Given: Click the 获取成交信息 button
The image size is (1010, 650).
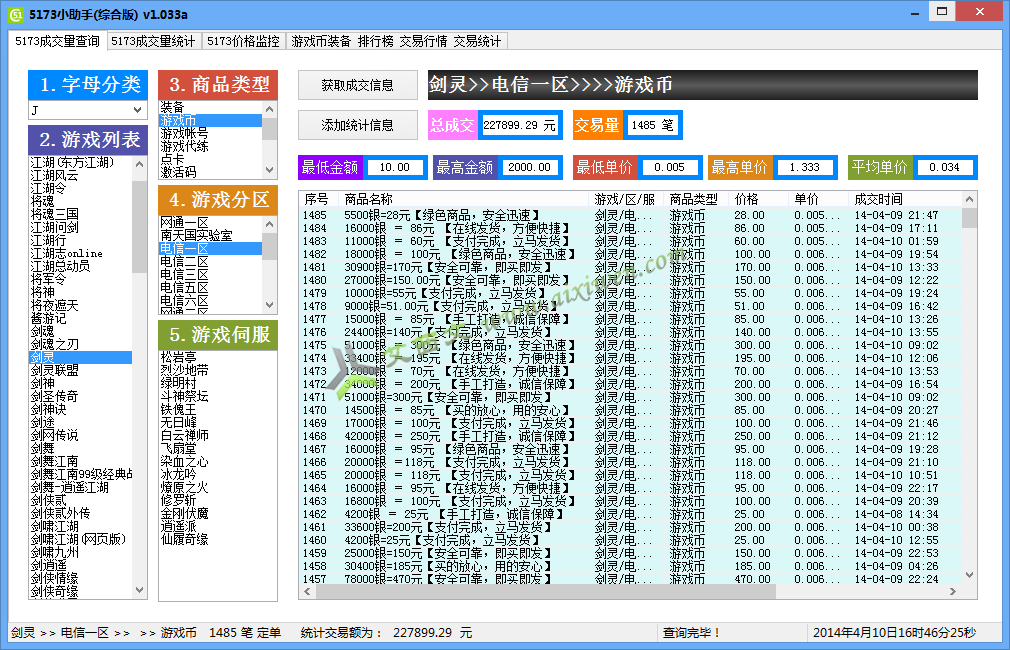Looking at the screenshot, I should point(357,85).
